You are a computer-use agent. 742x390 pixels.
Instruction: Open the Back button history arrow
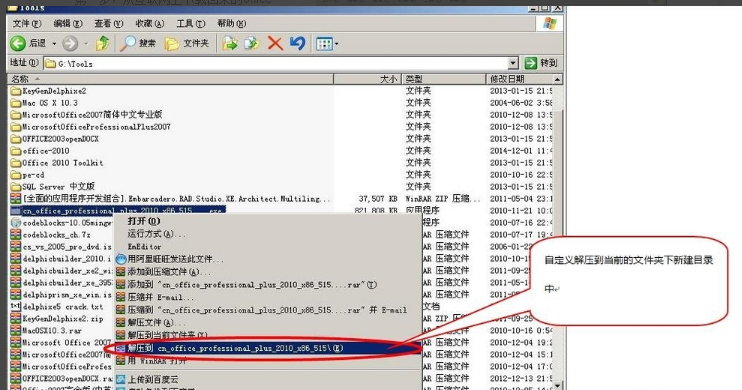[x=54, y=44]
